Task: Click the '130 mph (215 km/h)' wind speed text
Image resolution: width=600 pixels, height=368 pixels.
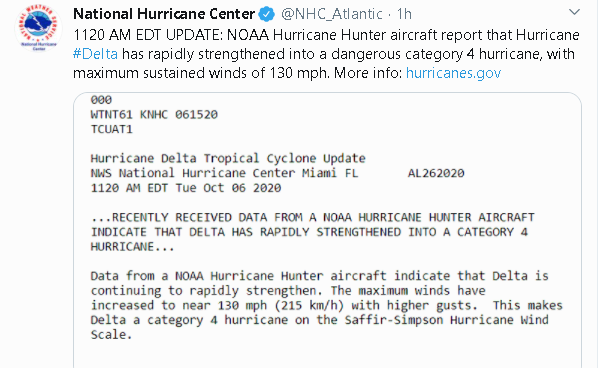Action: pos(280,305)
